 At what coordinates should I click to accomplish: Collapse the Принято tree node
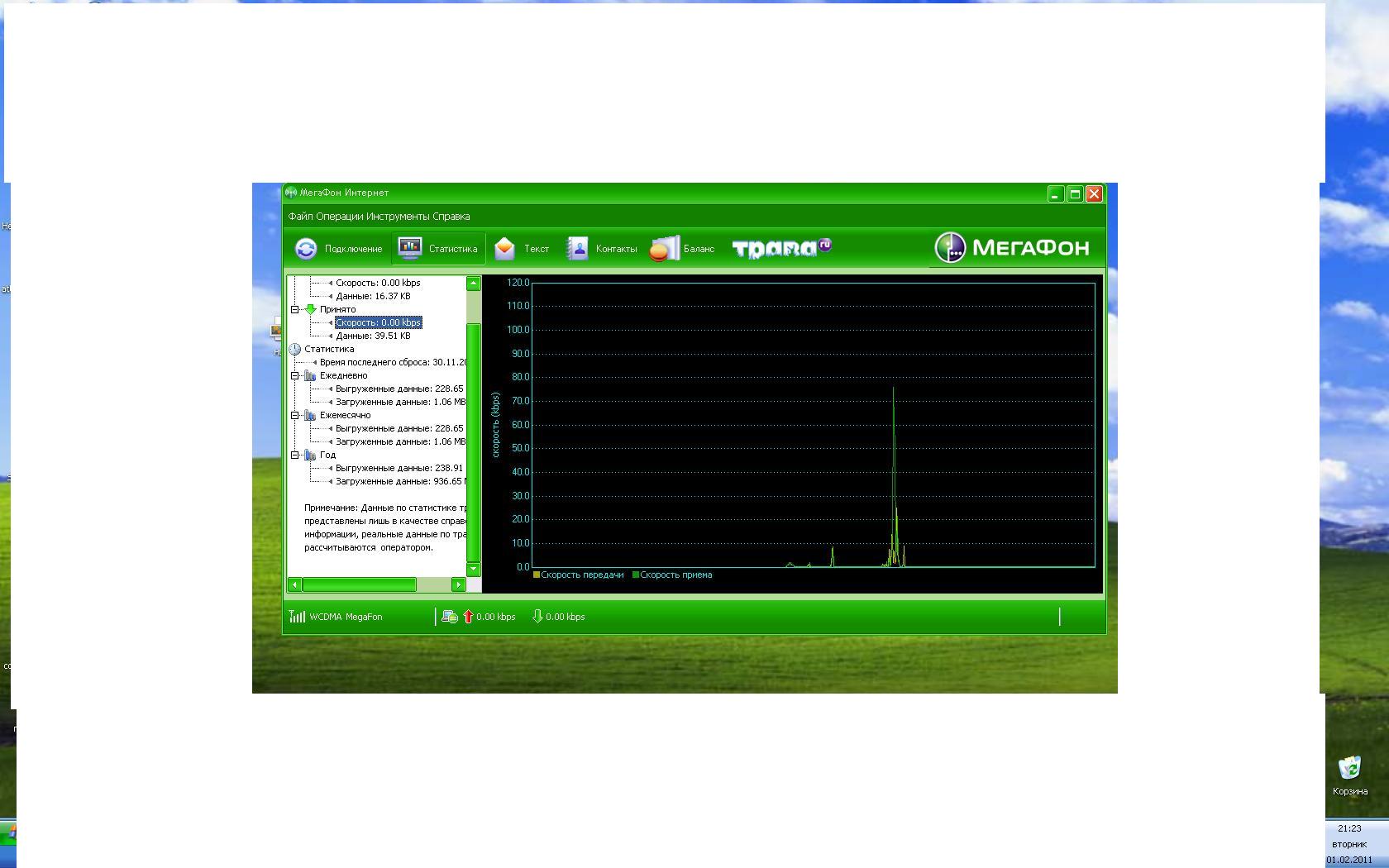(x=295, y=309)
